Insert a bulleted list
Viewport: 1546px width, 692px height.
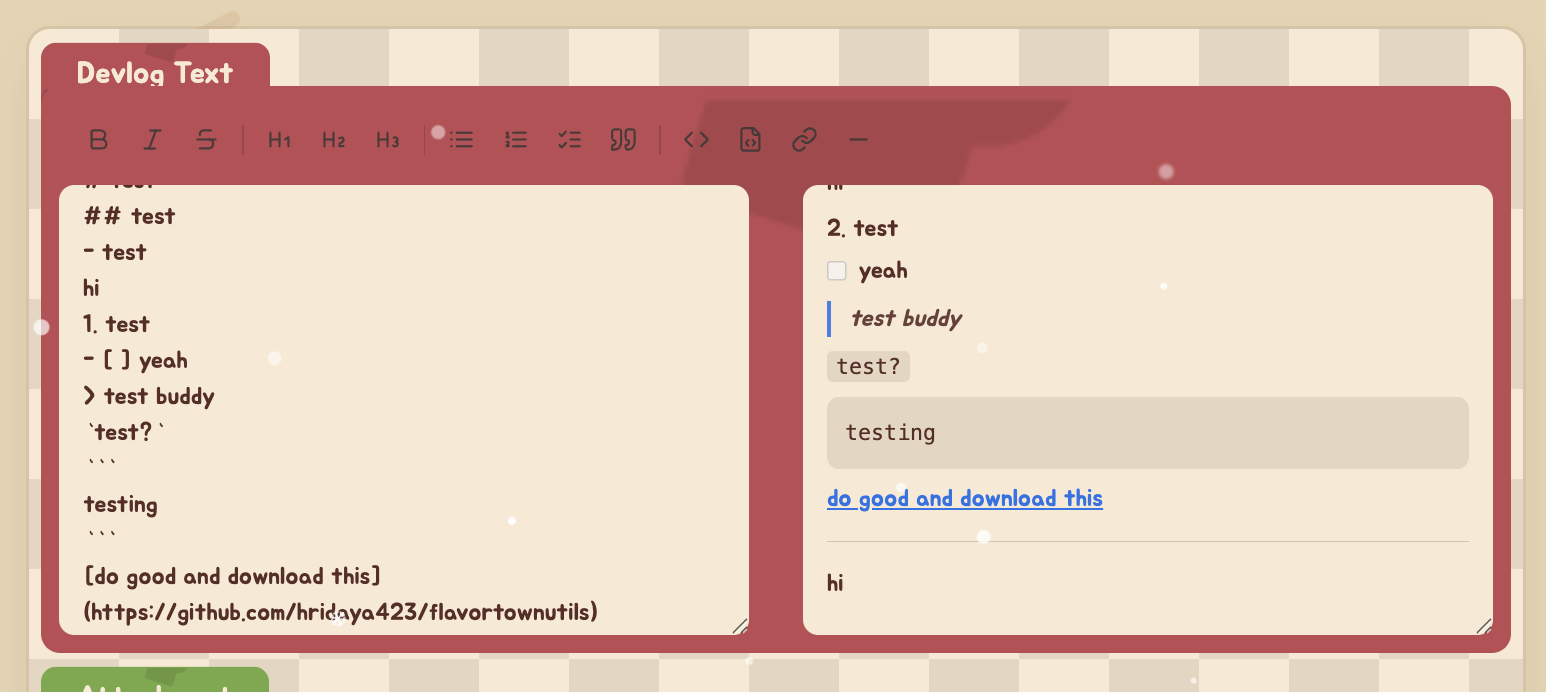coord(461,140)
